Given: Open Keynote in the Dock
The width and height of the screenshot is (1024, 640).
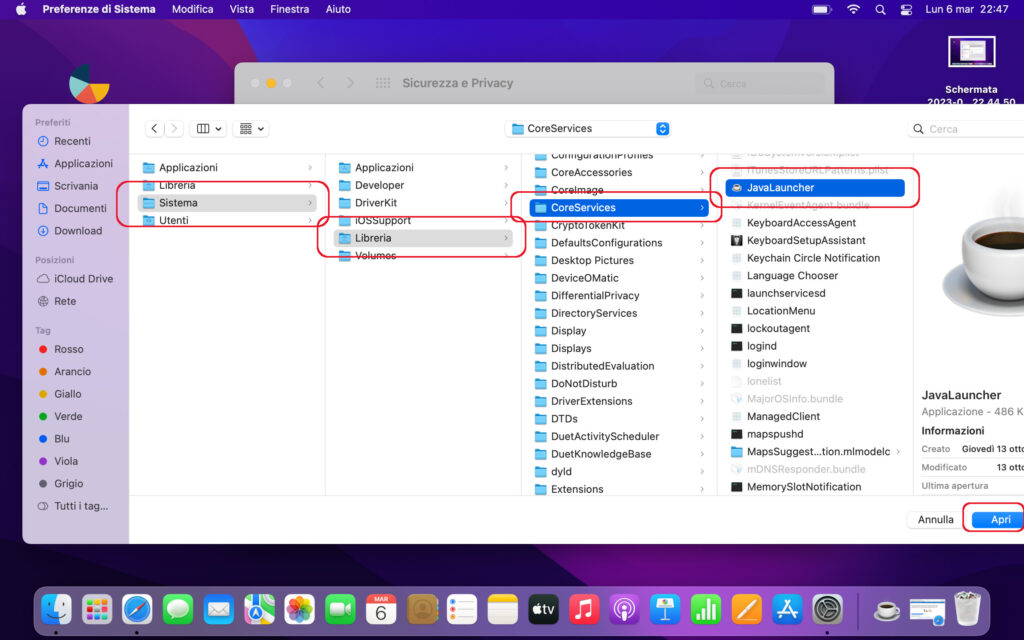Looking at the screenshot, I should pos(665,610).
